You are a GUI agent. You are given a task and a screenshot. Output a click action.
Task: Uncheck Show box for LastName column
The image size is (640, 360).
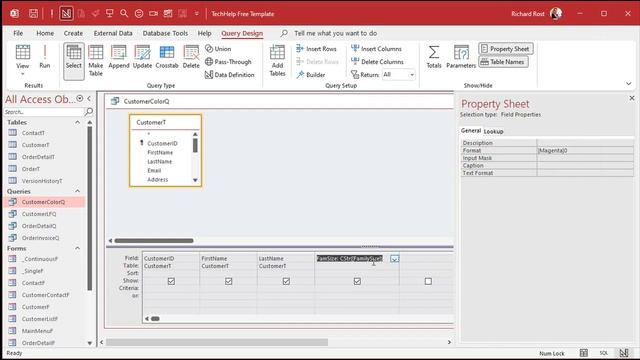click(286, 281)
